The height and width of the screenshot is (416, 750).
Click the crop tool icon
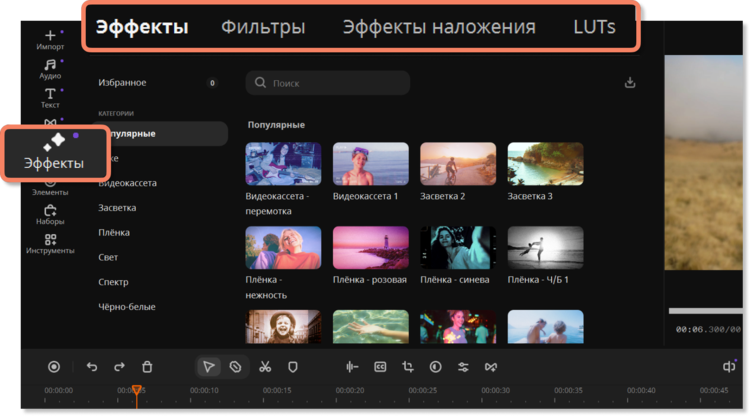(408, 367)
